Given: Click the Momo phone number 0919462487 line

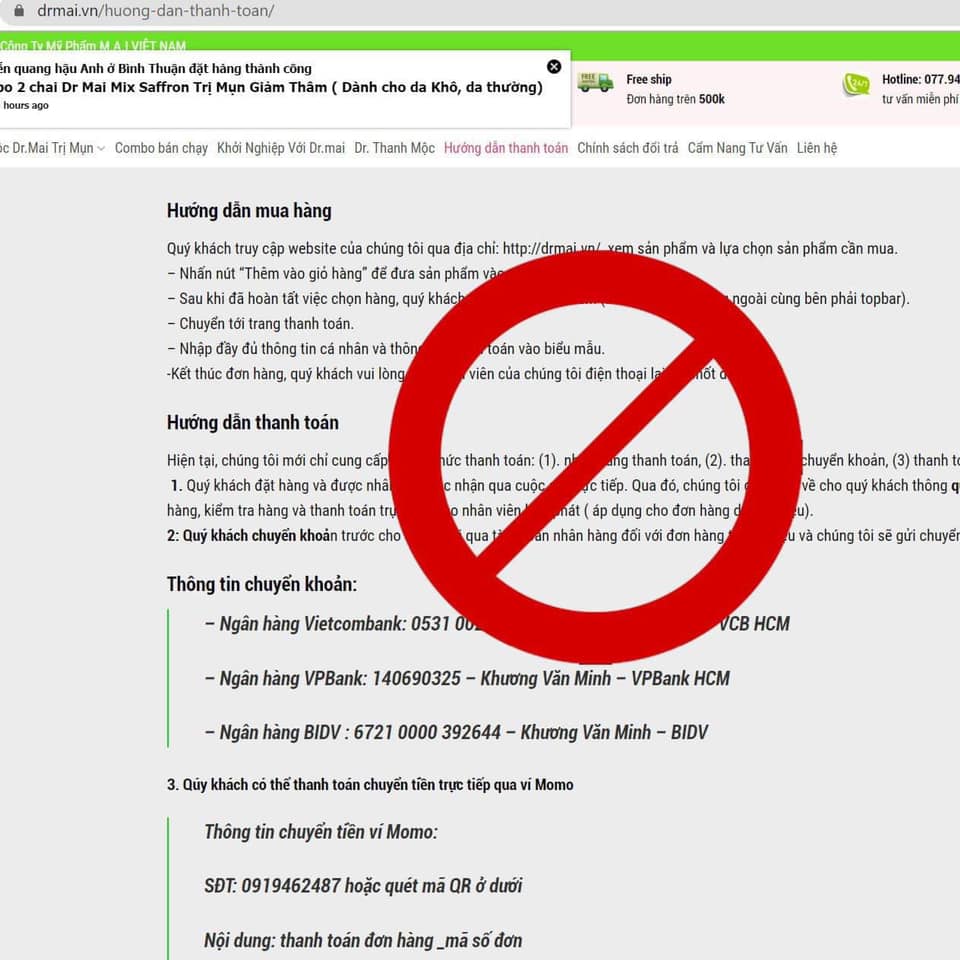Looking at the screenshot, I should [x=363, y=886].
